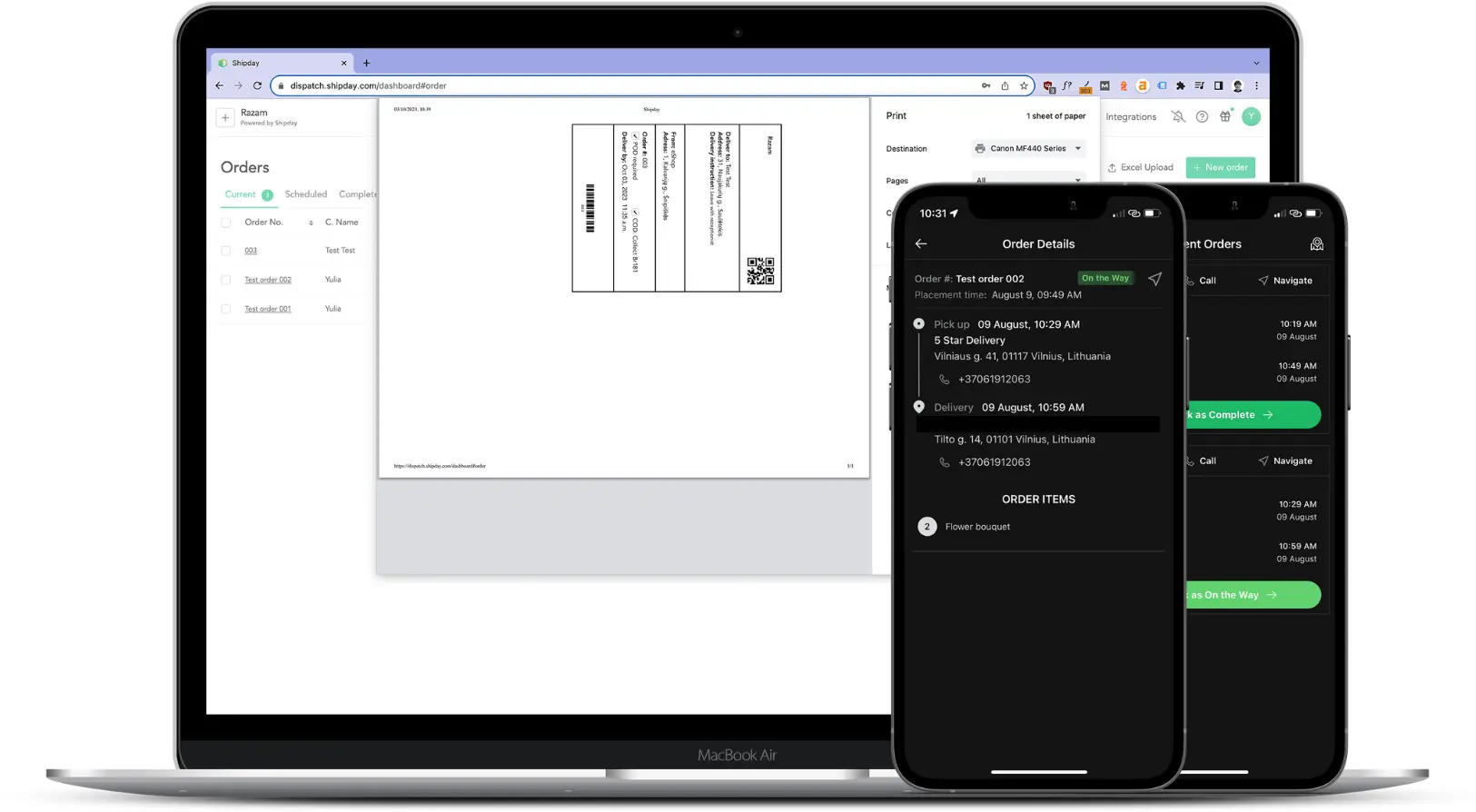Tap the On the Way status badge
The width and height of the screenshot is (1476, 812).
(1105, 278)
